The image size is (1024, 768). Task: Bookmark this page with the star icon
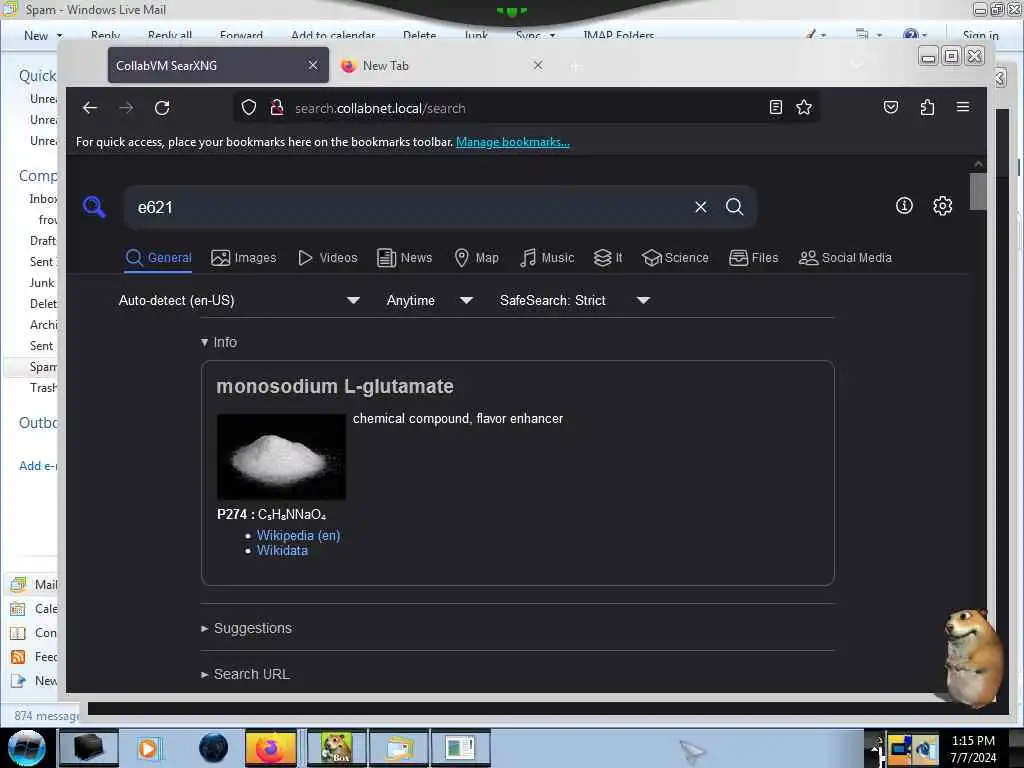(x=804, y=107)
